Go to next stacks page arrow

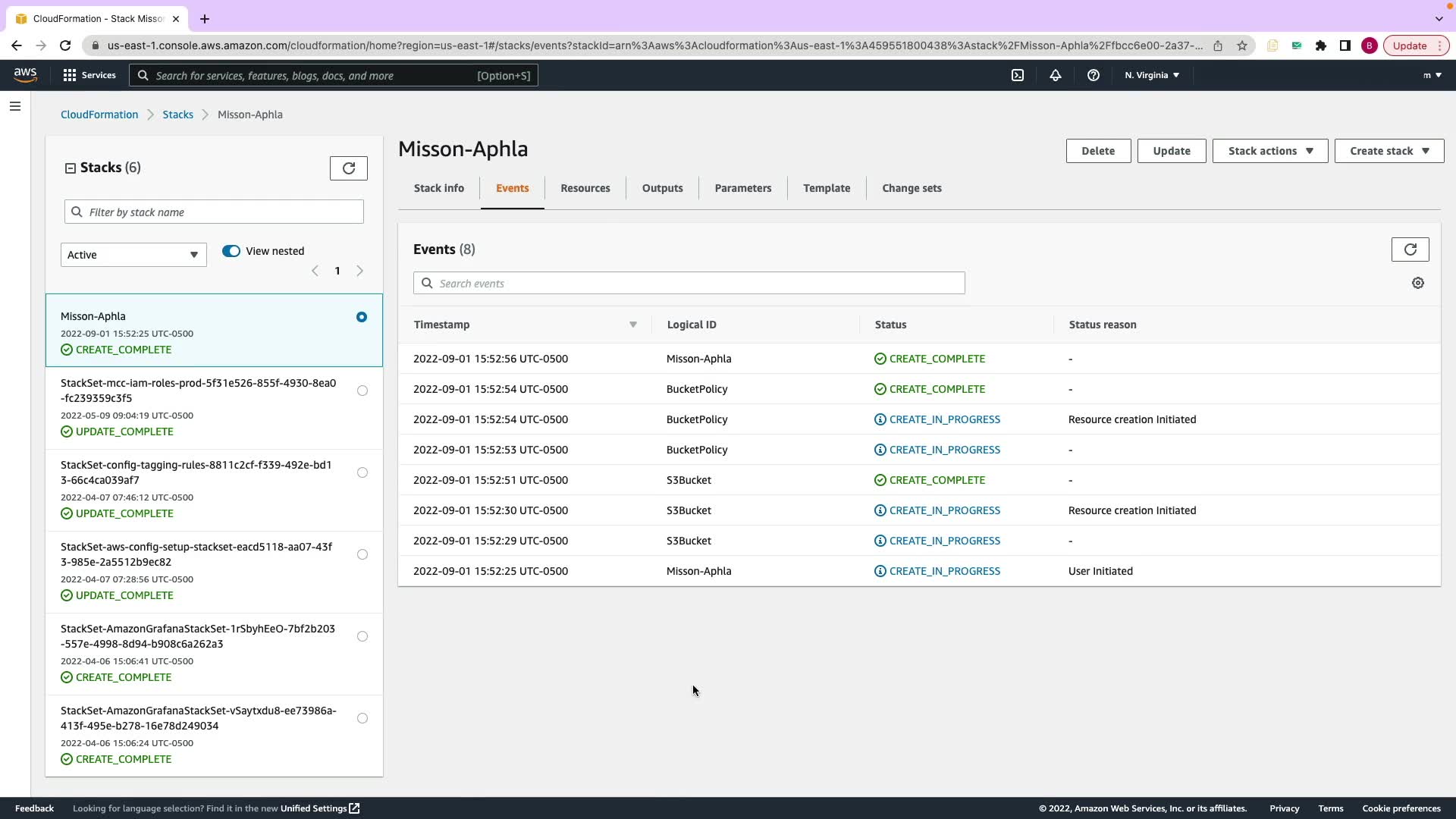click(360, 271)
